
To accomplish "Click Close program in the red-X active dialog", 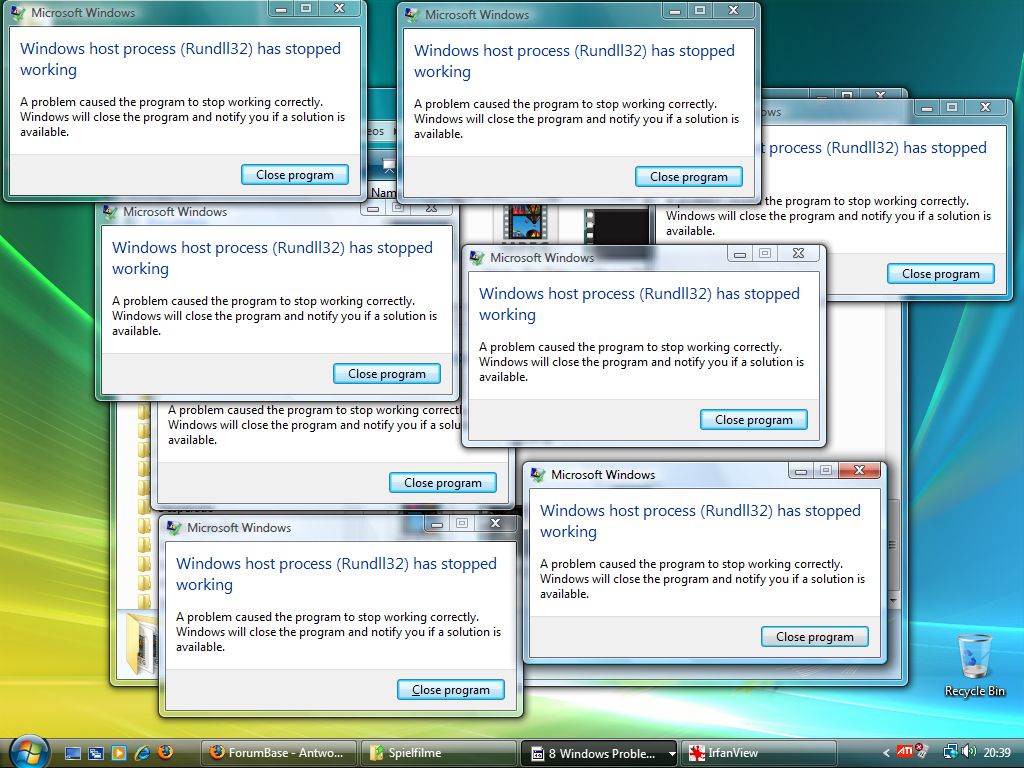I will (x=814, y=637).
